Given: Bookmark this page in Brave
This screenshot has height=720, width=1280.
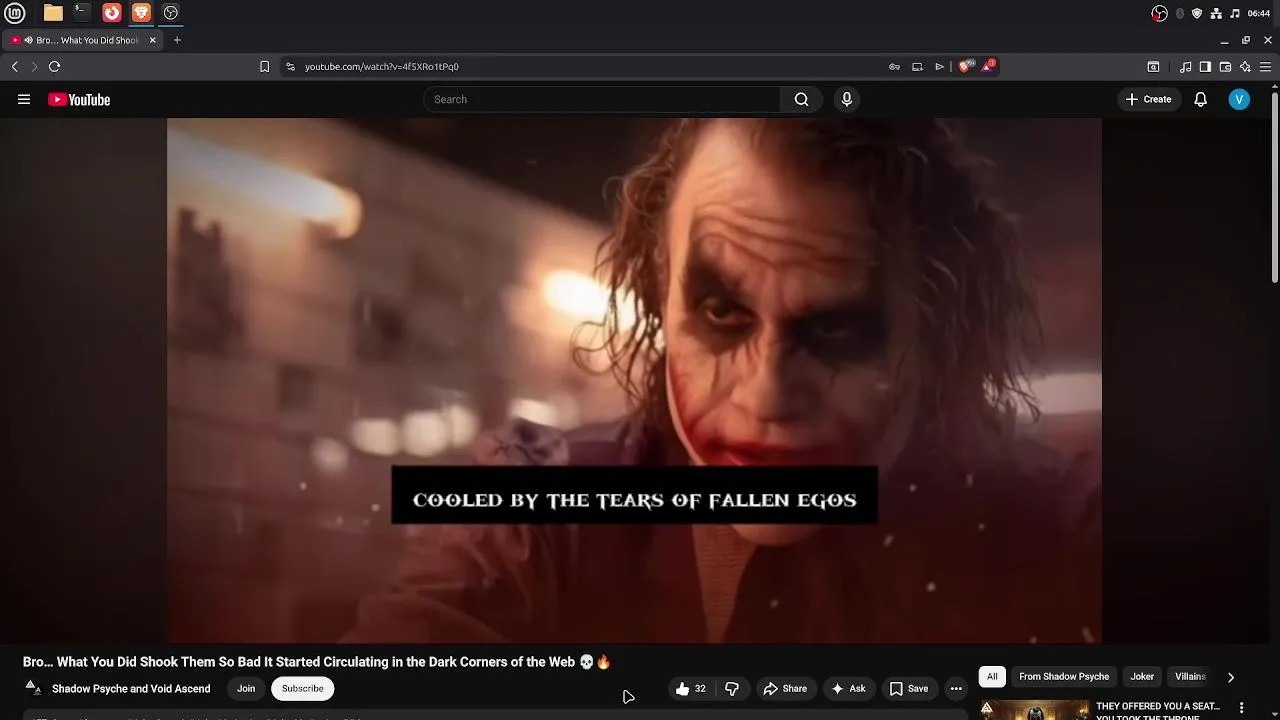Looking at the screenshot, I should point(264,66).
